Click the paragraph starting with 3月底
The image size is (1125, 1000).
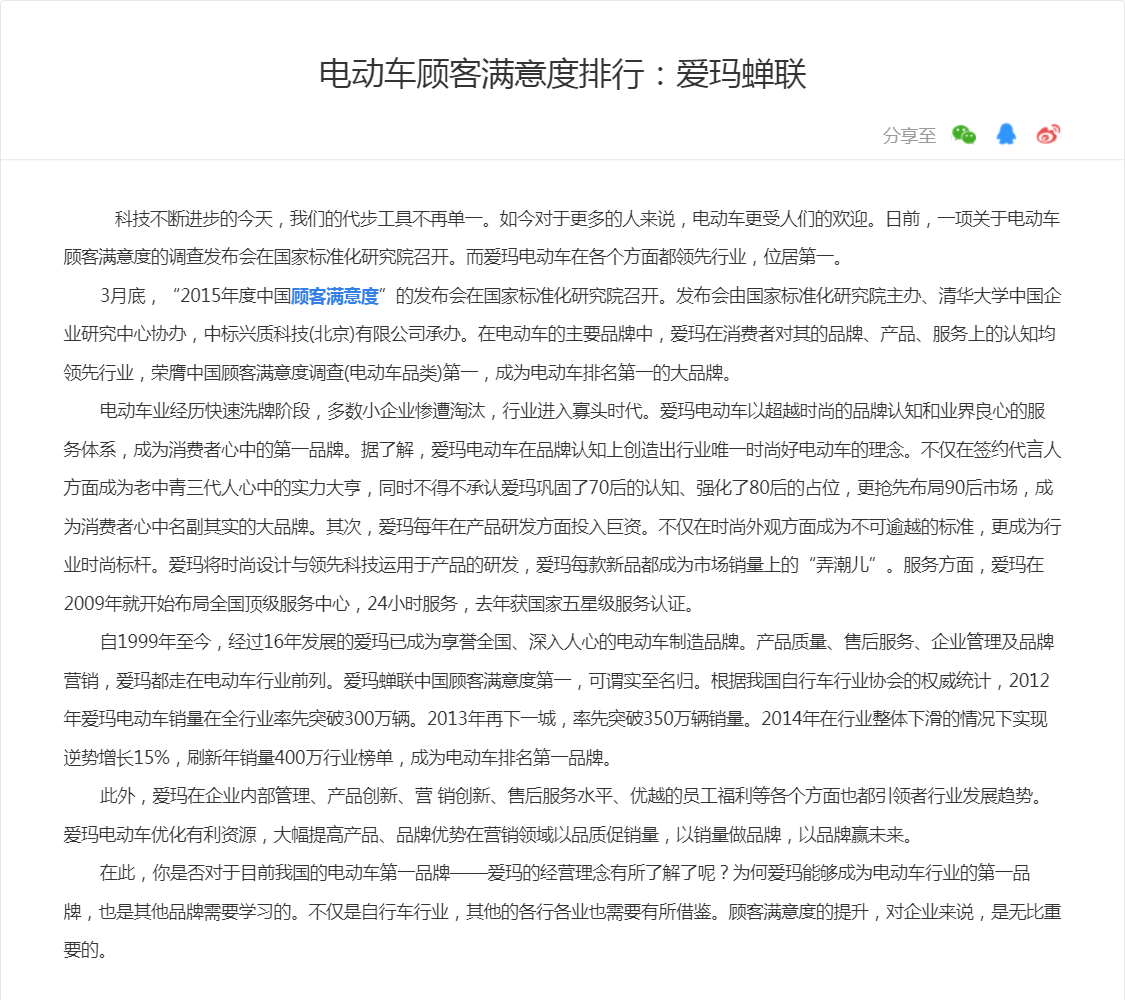pyautogui.click(x=560, y=334)
